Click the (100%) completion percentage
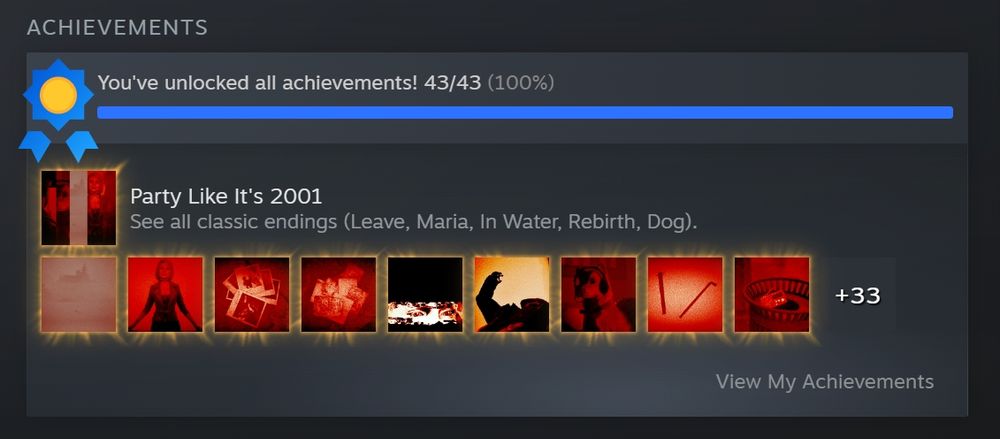Screen dimensions: 1000x439 521,83
